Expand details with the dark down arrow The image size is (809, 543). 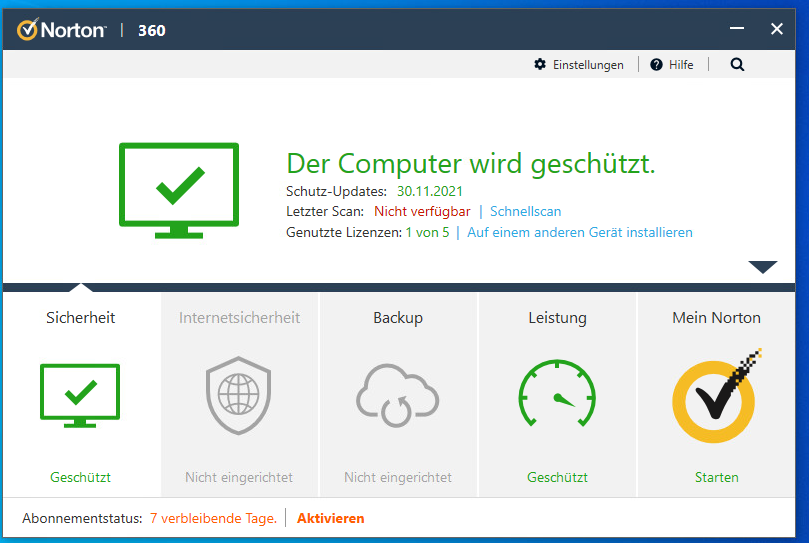[x=763, y=267]
